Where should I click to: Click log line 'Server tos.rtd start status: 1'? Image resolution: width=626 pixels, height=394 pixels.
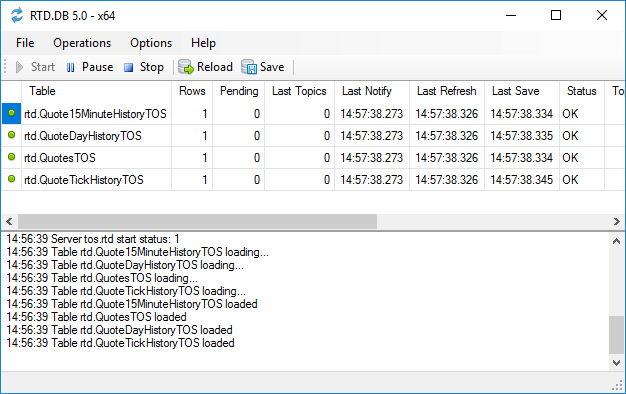[93, 239]
